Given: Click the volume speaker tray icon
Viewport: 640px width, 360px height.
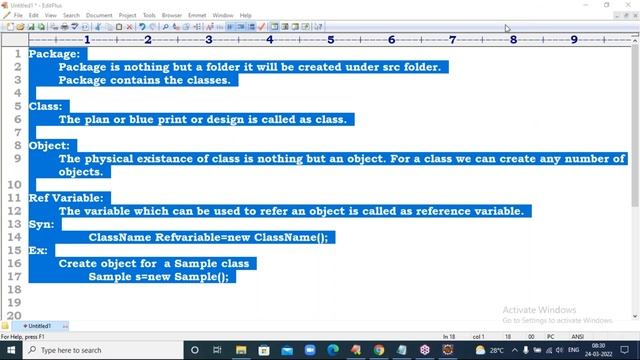Looking at the screenshot, I should [559, 350].
